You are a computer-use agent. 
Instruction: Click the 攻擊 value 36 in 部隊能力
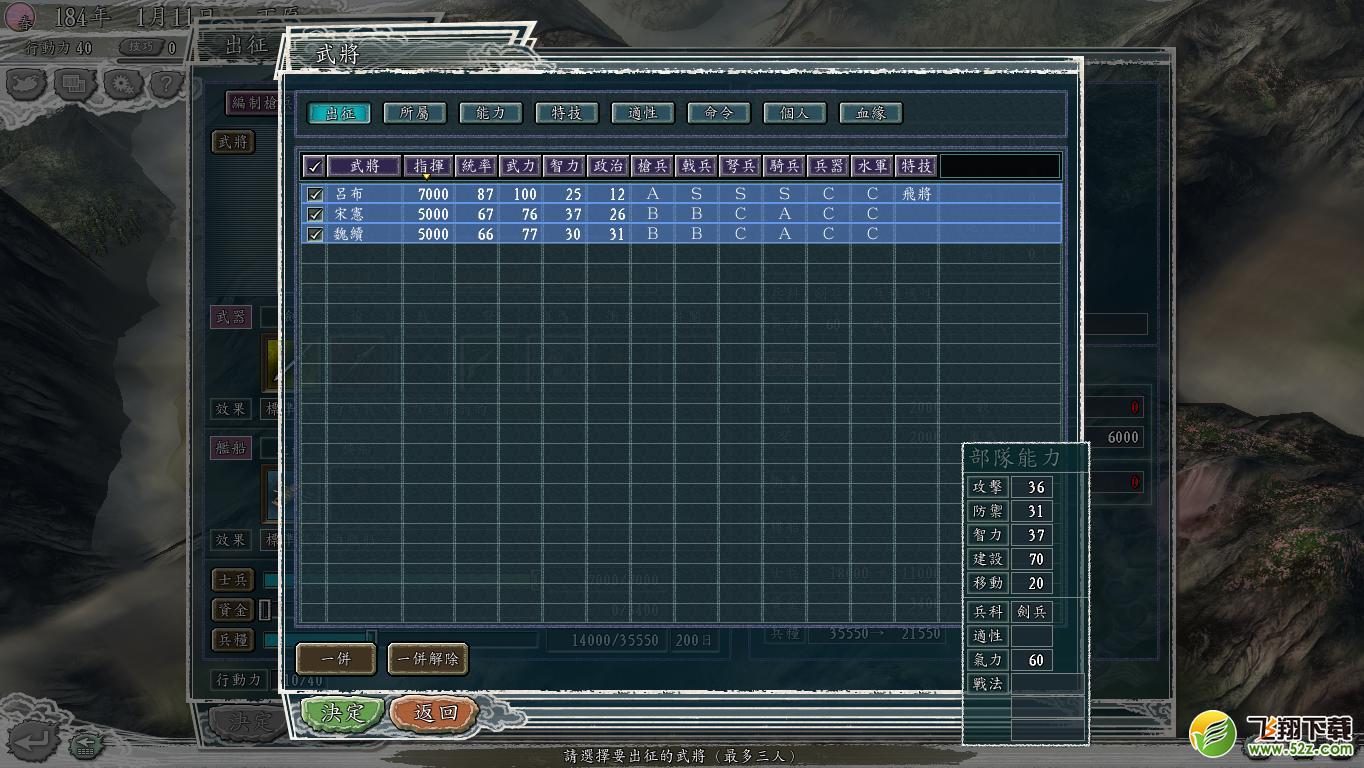[1032, 487]
